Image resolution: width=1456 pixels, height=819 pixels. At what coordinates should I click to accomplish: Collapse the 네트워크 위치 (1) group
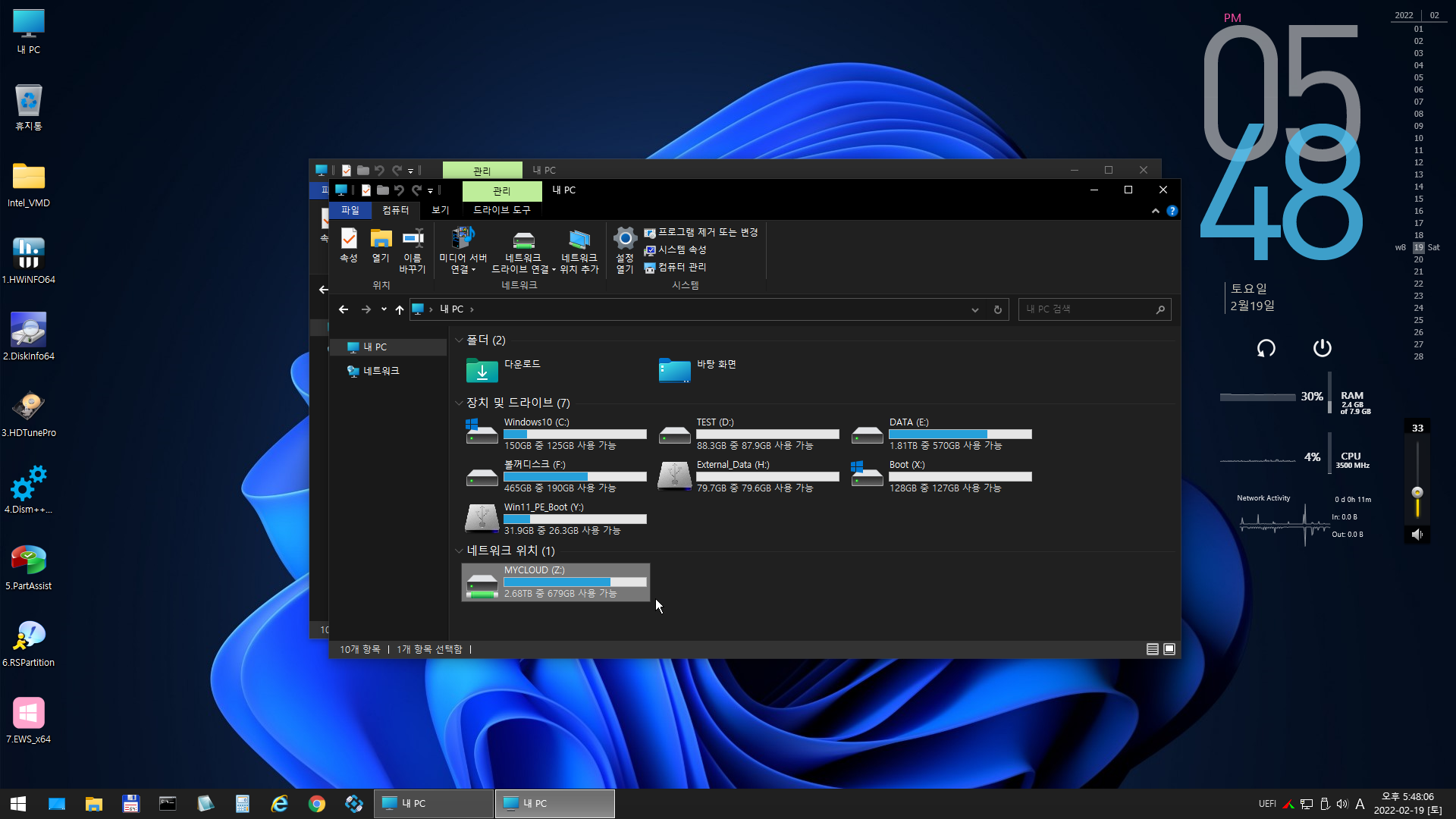459,551
